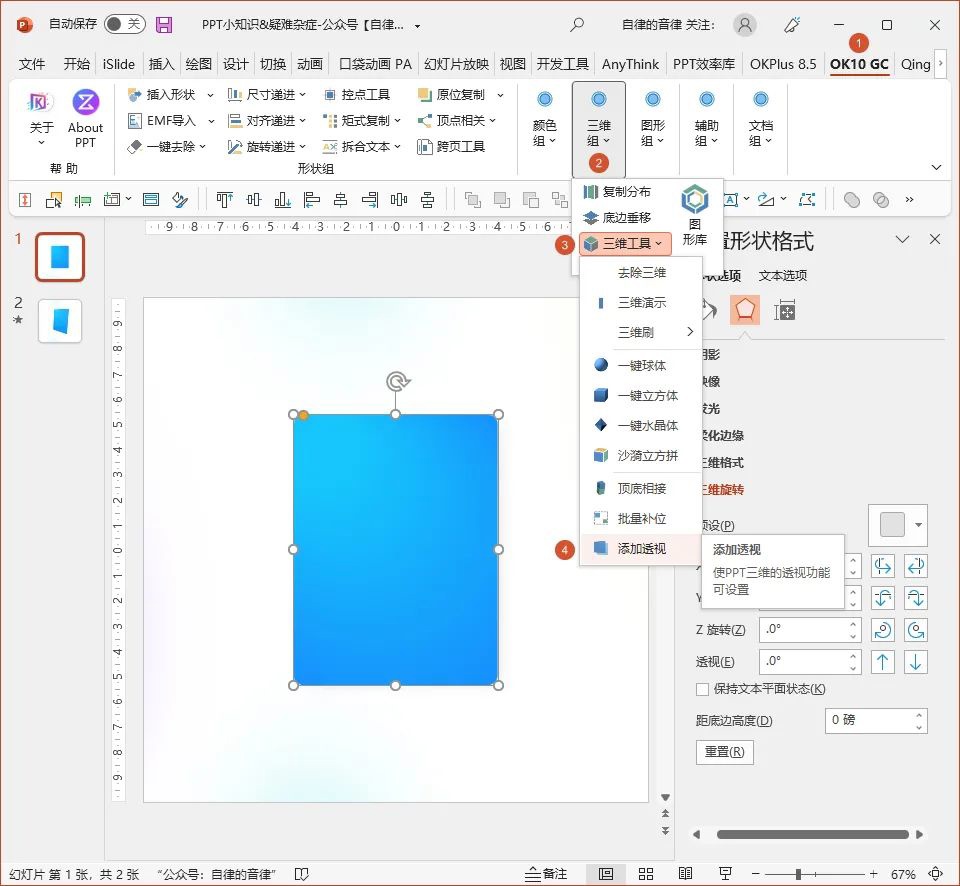Click the save icon in title bar
Viewport: 960px width, 886px height.
pyautogui.click(x=164, y=25)
